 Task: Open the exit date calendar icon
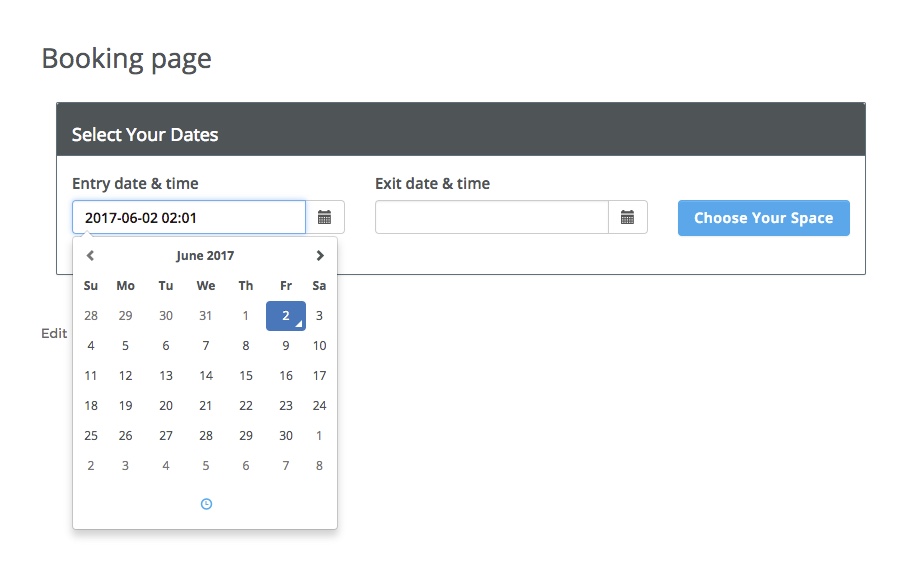point(627,217)
